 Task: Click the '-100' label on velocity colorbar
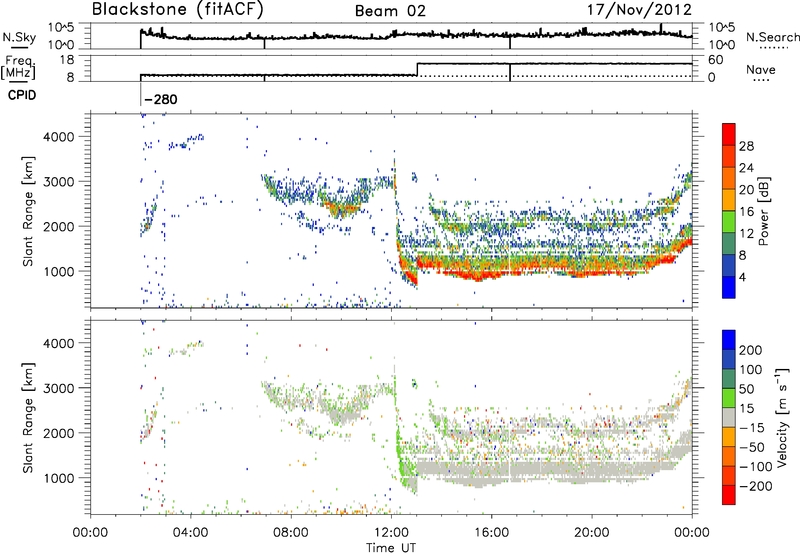pyautogui.click(x=755, y=467)
